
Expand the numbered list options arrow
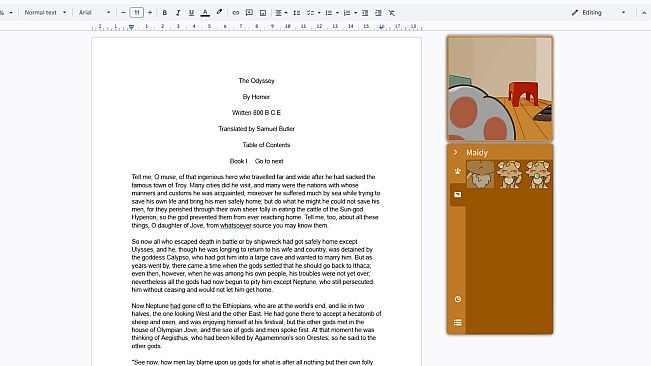[356, 13]
